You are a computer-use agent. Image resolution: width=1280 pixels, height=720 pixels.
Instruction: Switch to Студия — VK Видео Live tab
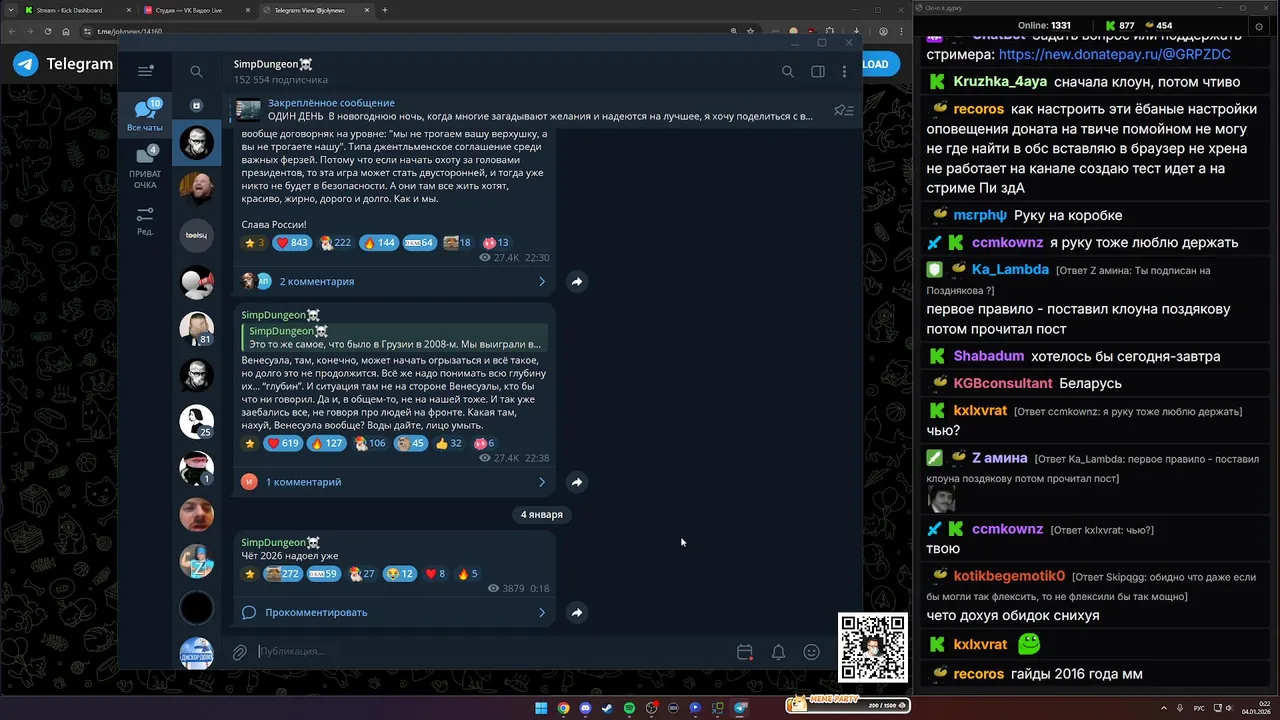click(x=196, y=10)
